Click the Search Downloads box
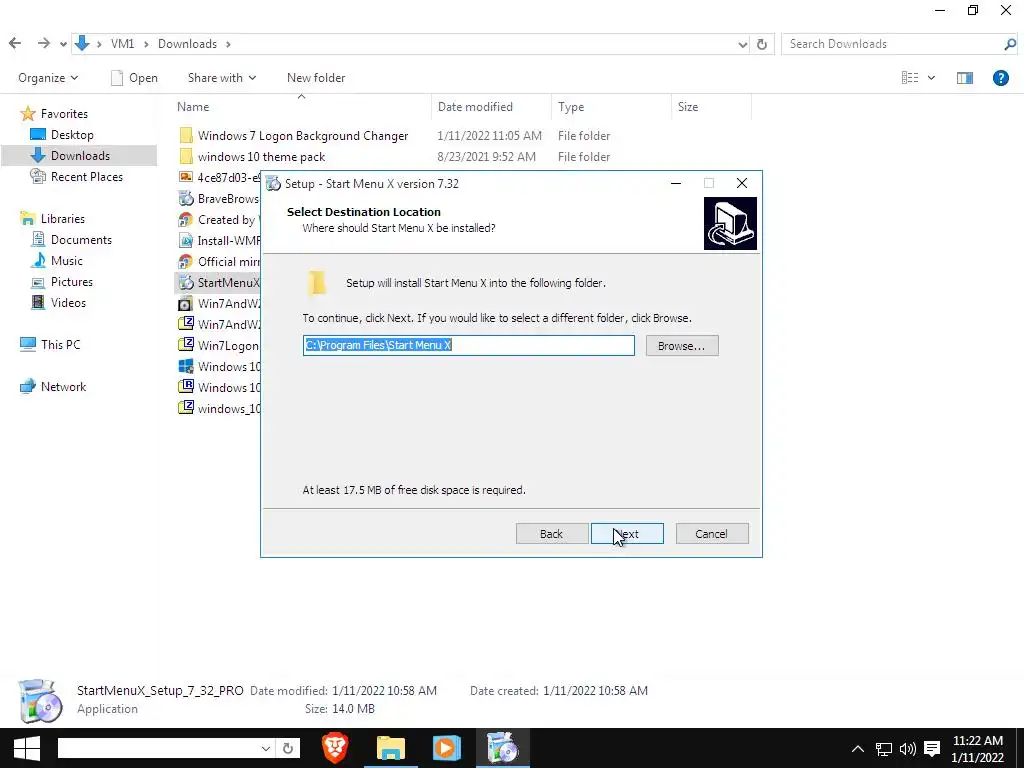Screen dimensions: 1024x768 893,44
